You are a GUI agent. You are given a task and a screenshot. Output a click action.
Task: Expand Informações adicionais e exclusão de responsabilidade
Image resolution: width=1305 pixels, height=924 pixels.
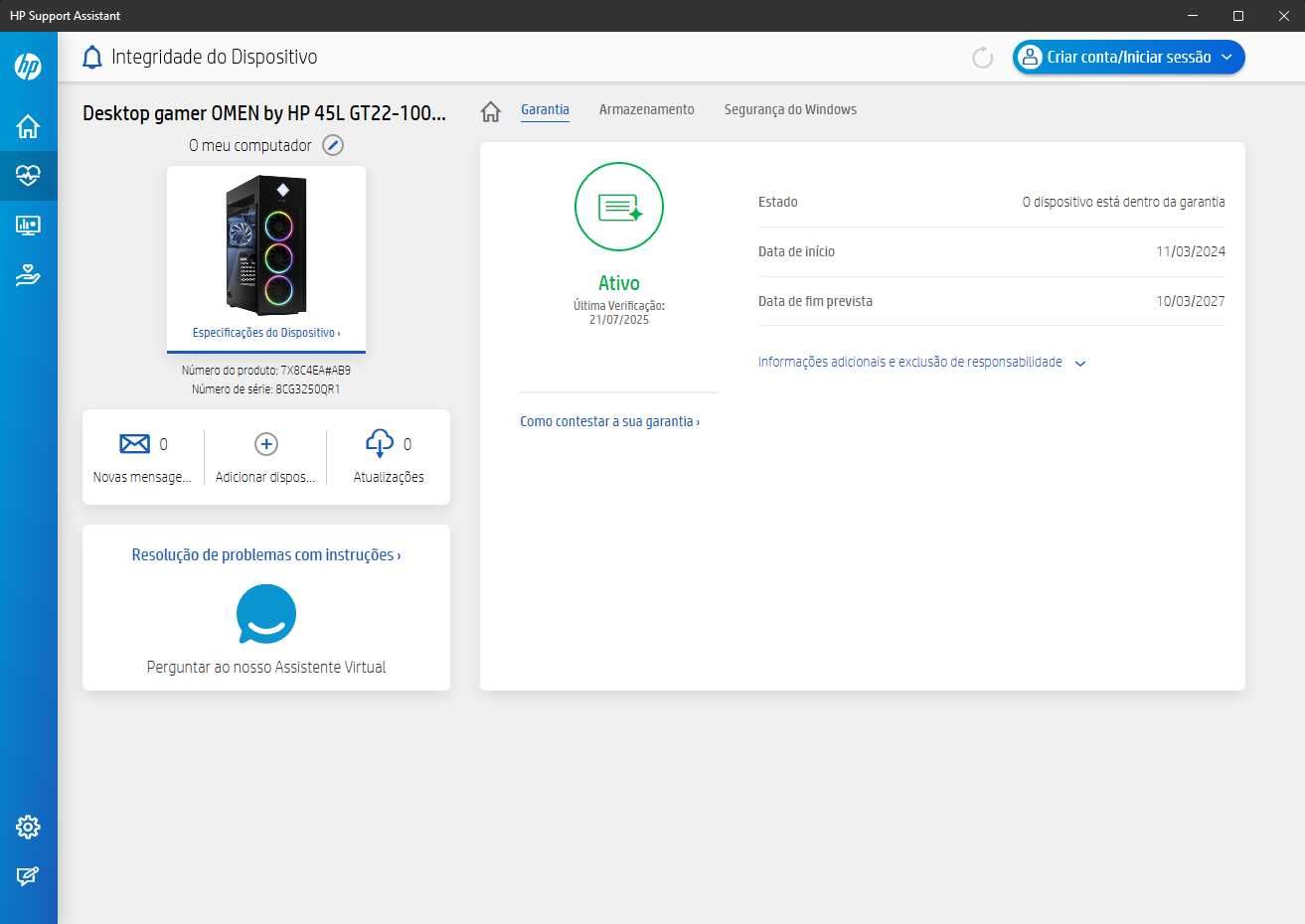coord(921,363)
